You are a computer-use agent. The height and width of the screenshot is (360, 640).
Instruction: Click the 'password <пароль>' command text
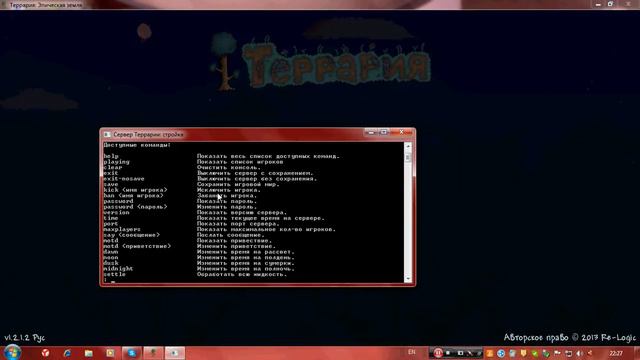click(x=135, y=207)
